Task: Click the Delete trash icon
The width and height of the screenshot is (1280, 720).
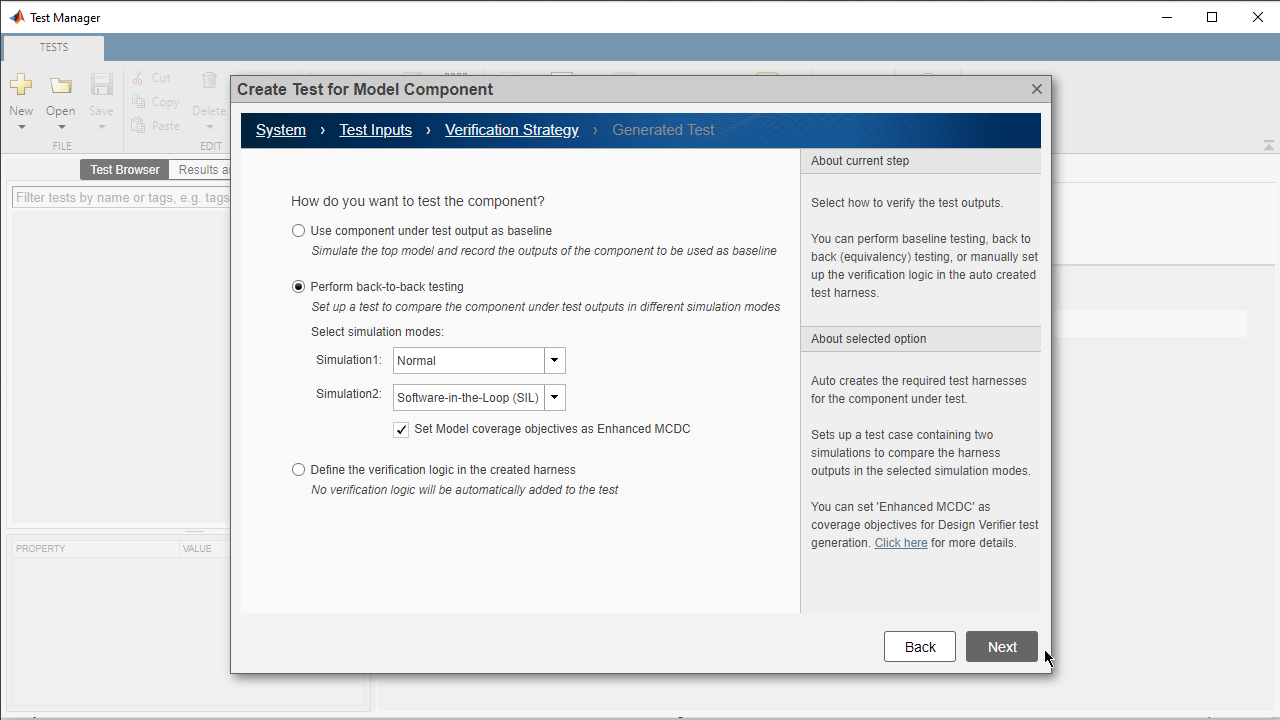Action: click(x=209, y=81)
